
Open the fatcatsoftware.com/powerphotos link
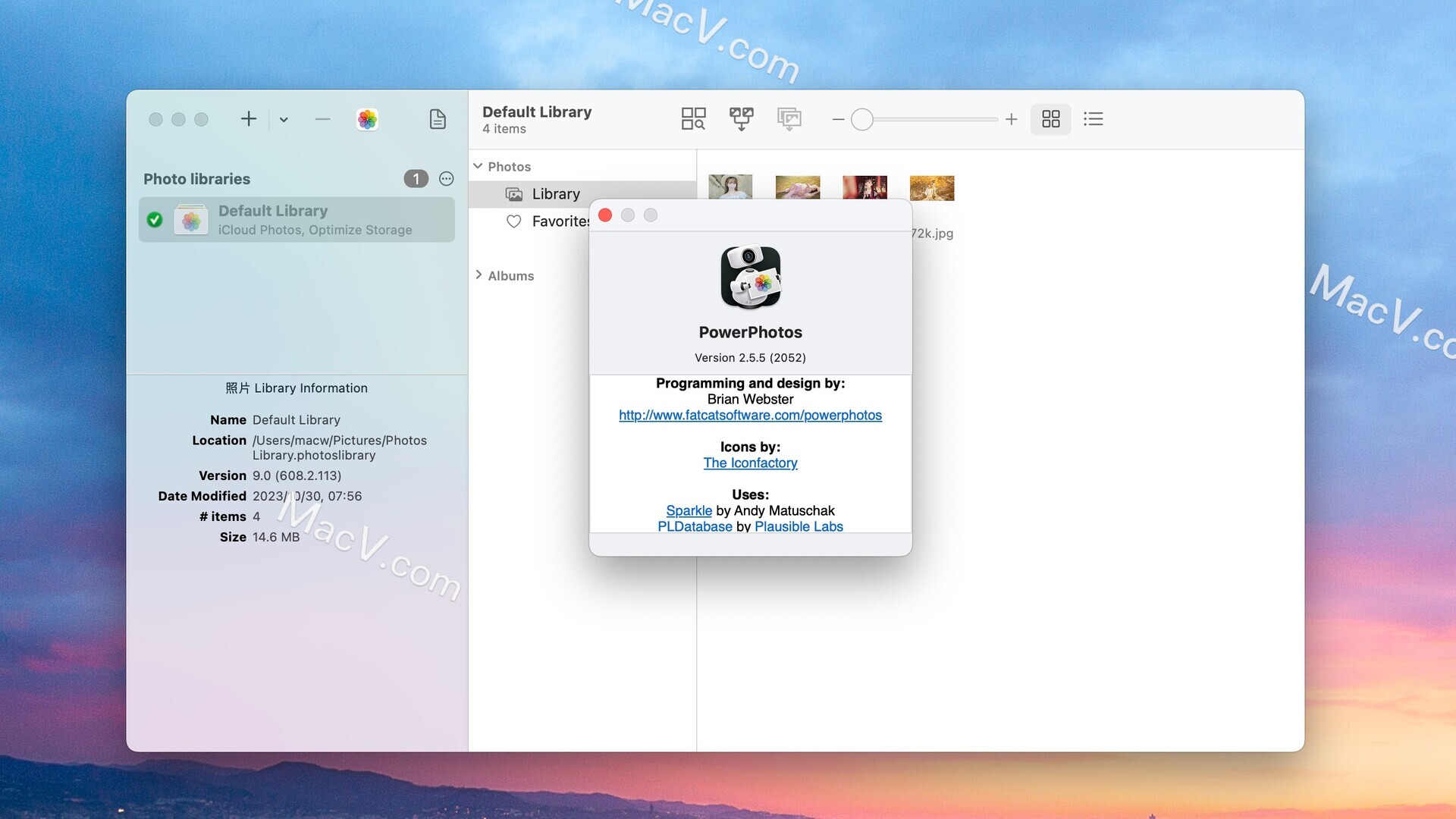(x=750, y=416)
